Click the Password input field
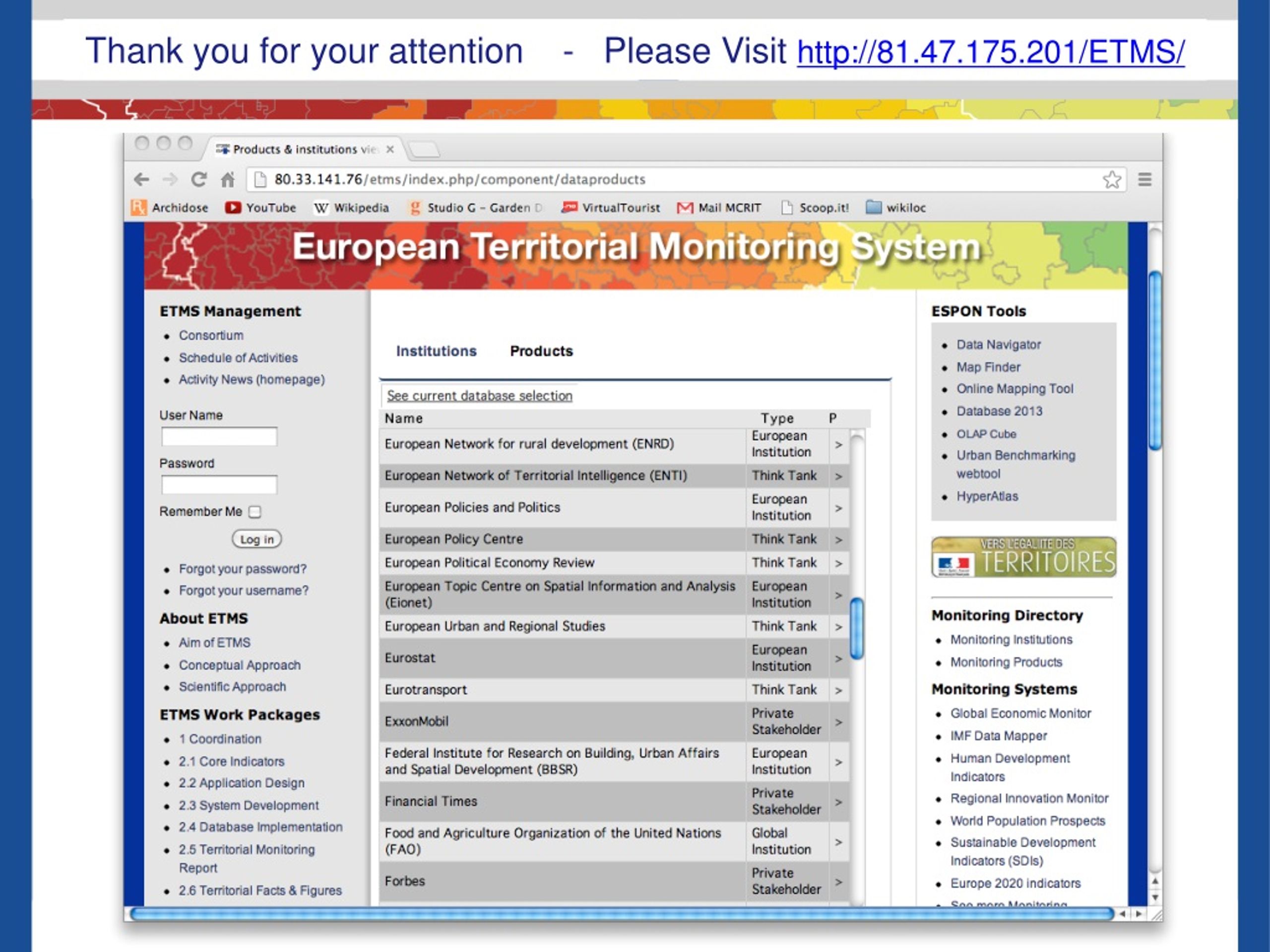 (x=219, y=485)
